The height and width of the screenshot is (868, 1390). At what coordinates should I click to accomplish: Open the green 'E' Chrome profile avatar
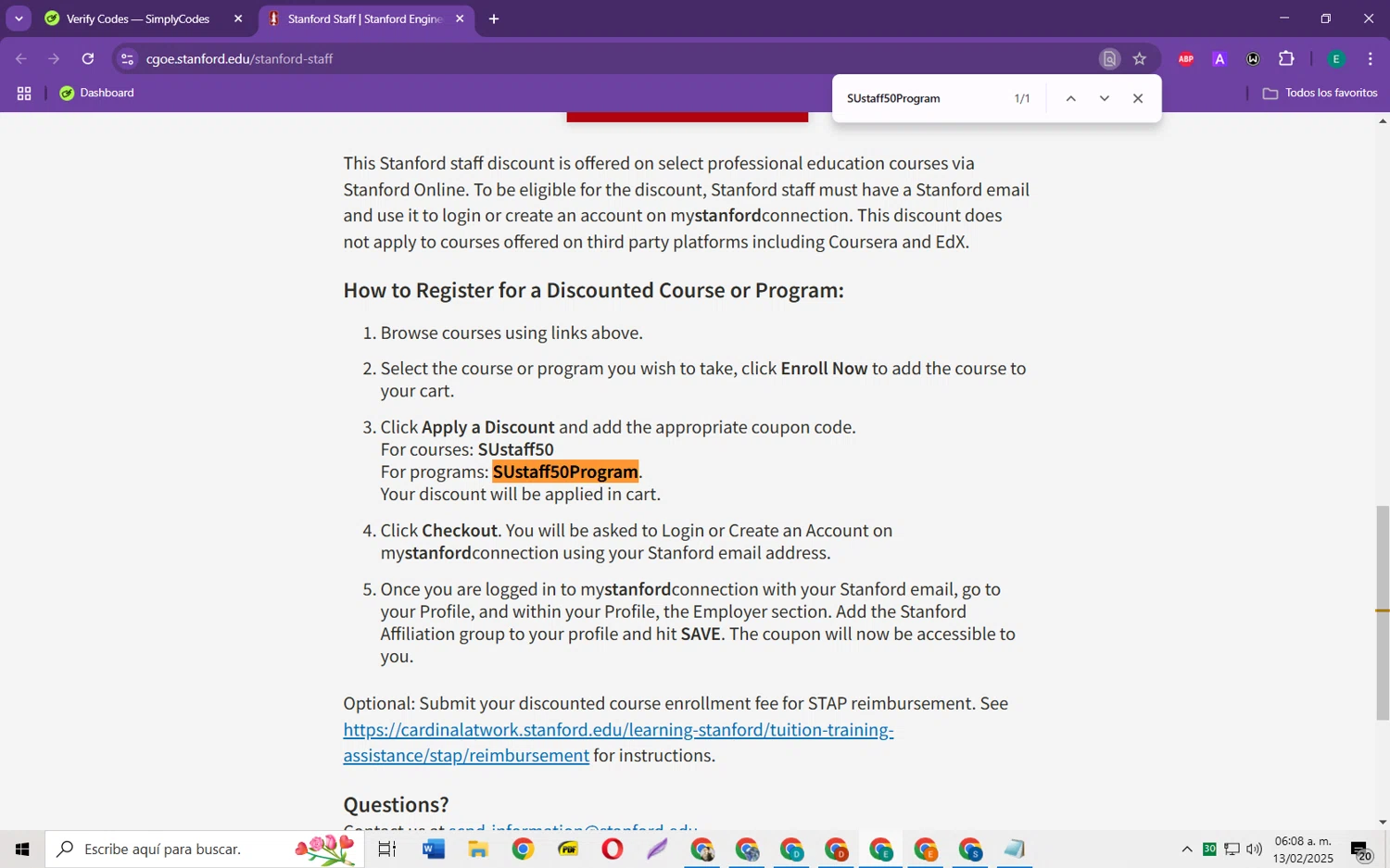click(x=1336, y=58)
